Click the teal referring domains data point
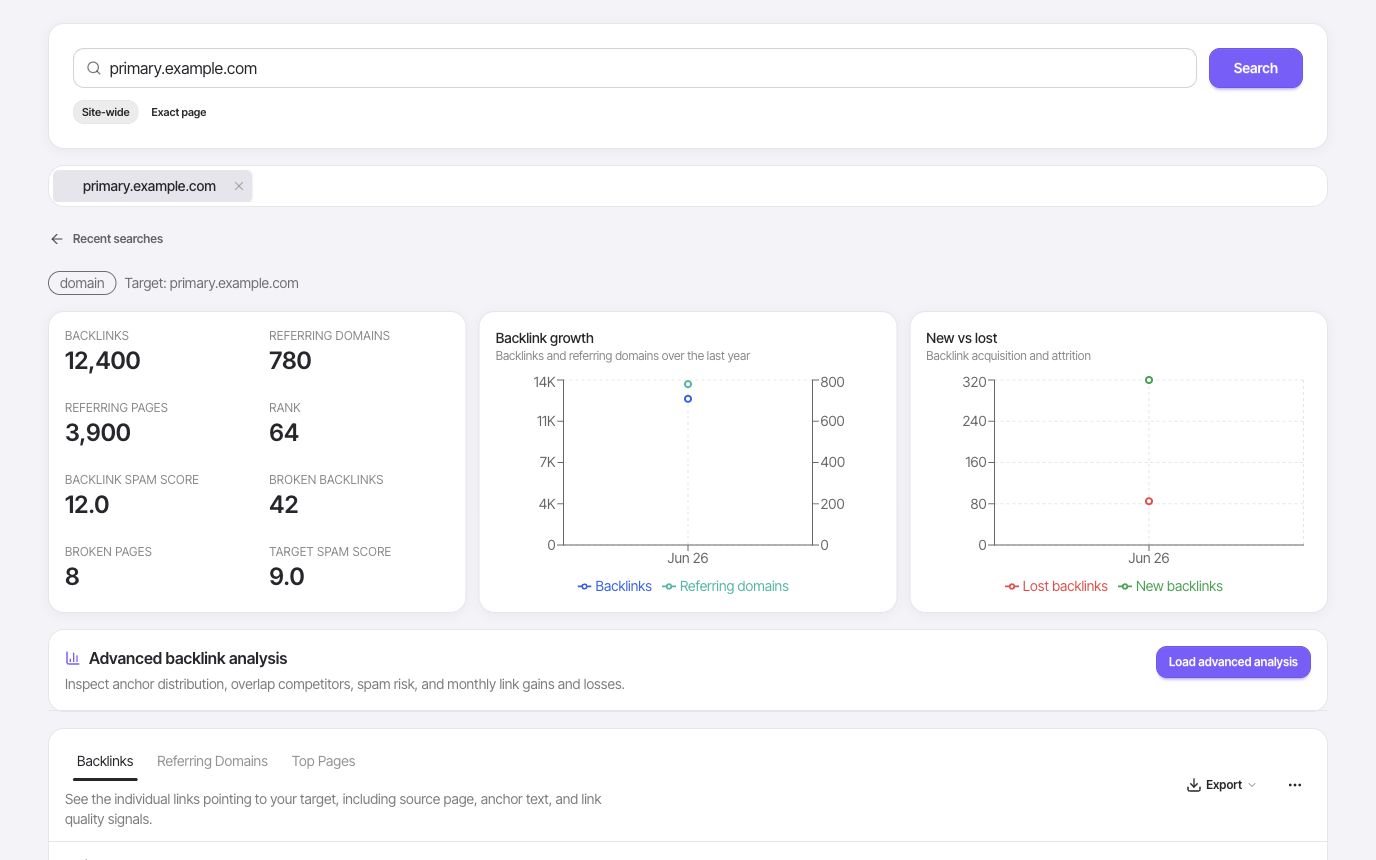 (x=688, y=384)
